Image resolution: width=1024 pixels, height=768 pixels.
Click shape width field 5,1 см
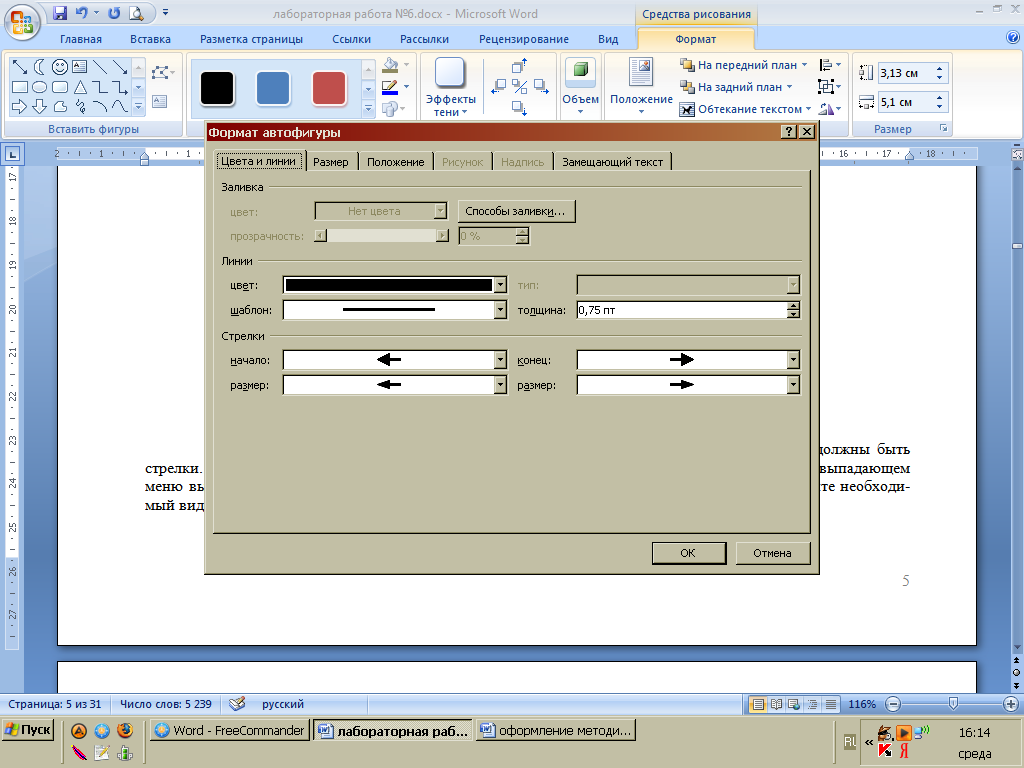(906, 102)
